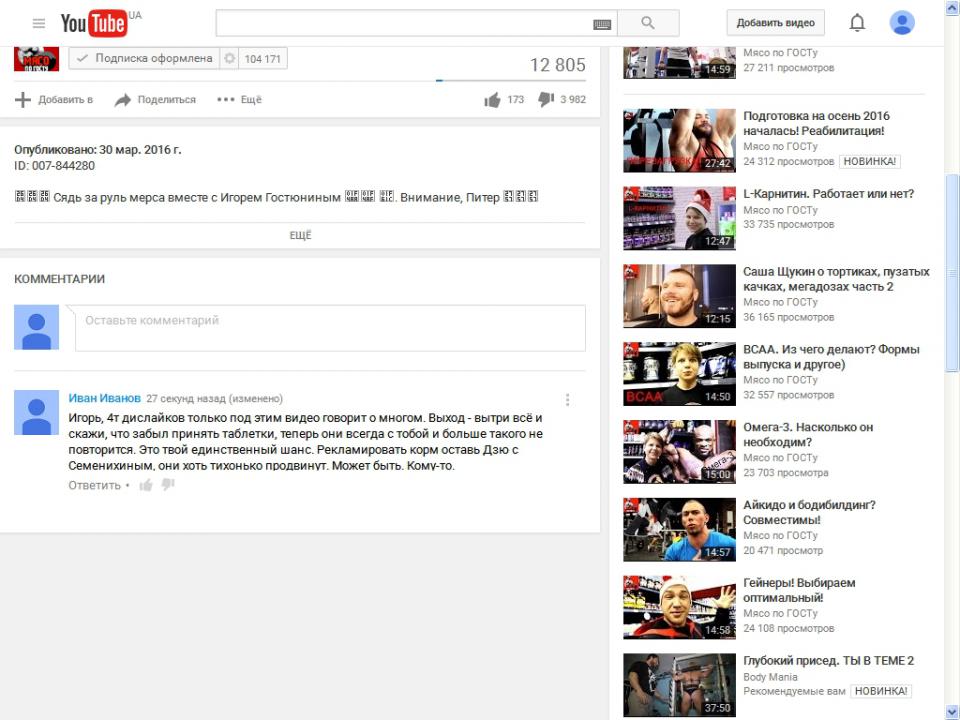Expand the description with 'ЕЩЁ'
This screenshot has width=960, height=720.
300,236
